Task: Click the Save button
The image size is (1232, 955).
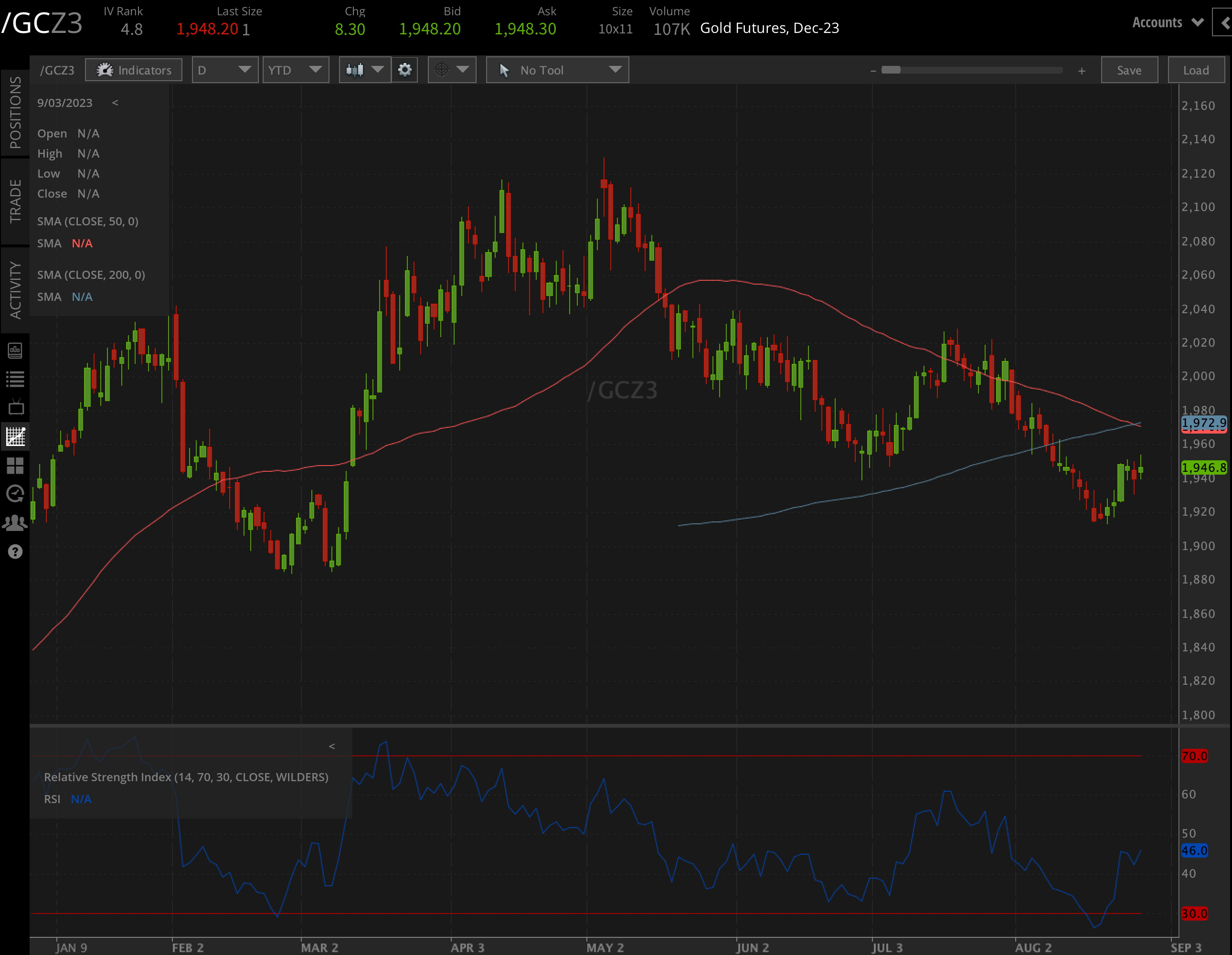Action: [1129, 70]
